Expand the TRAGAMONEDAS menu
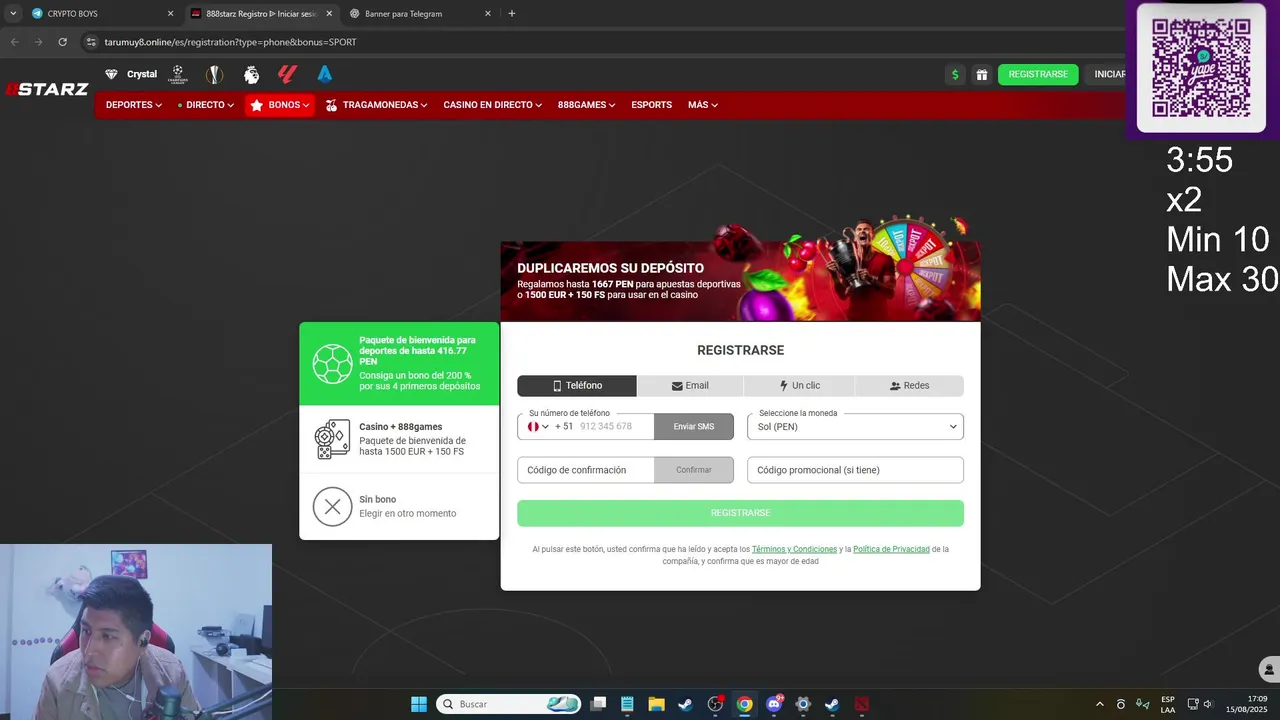Viewport: 1280px width, 720px height. [377, 105]
